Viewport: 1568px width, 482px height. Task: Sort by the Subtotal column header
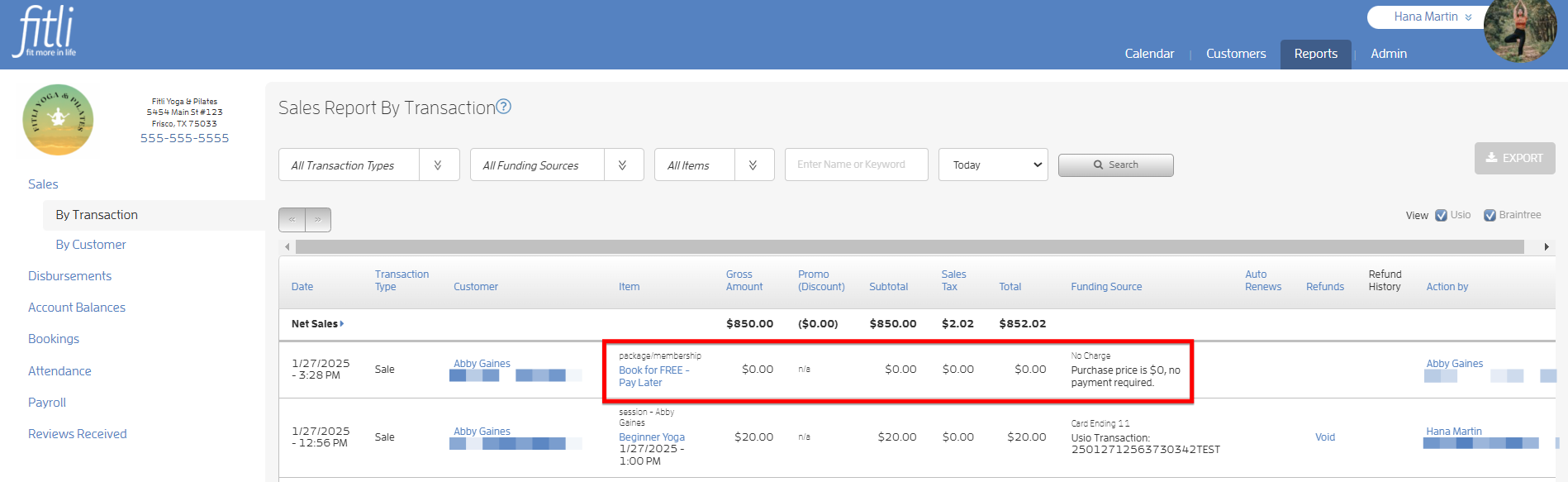pyautogui.click(x=888, y=287)
